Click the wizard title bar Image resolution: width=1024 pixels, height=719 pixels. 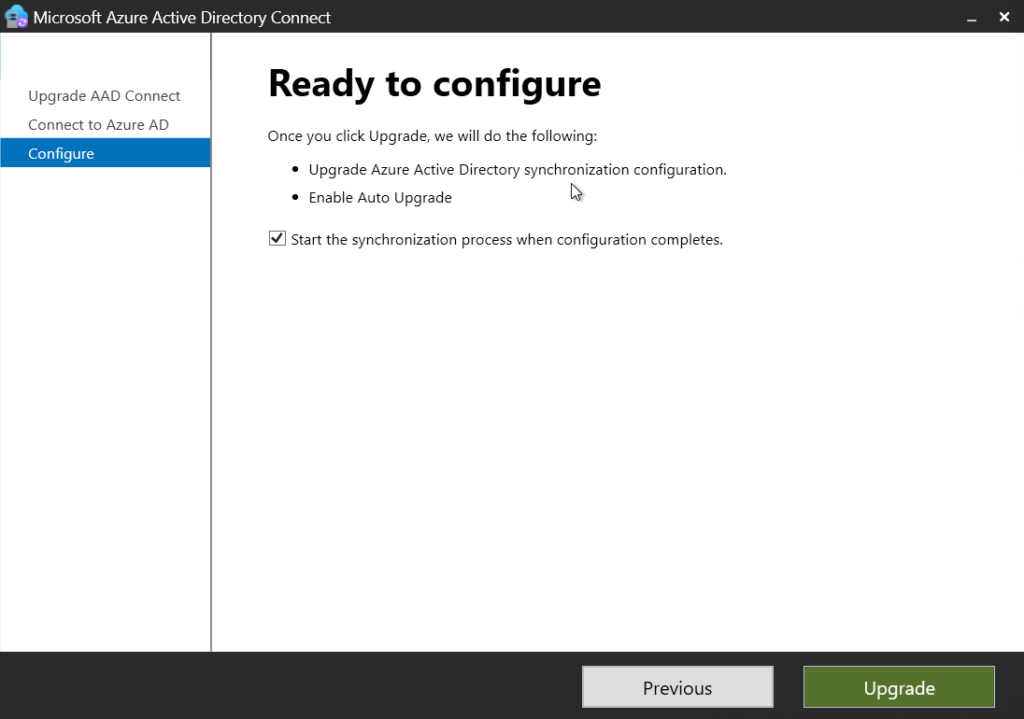pos(500,17)
